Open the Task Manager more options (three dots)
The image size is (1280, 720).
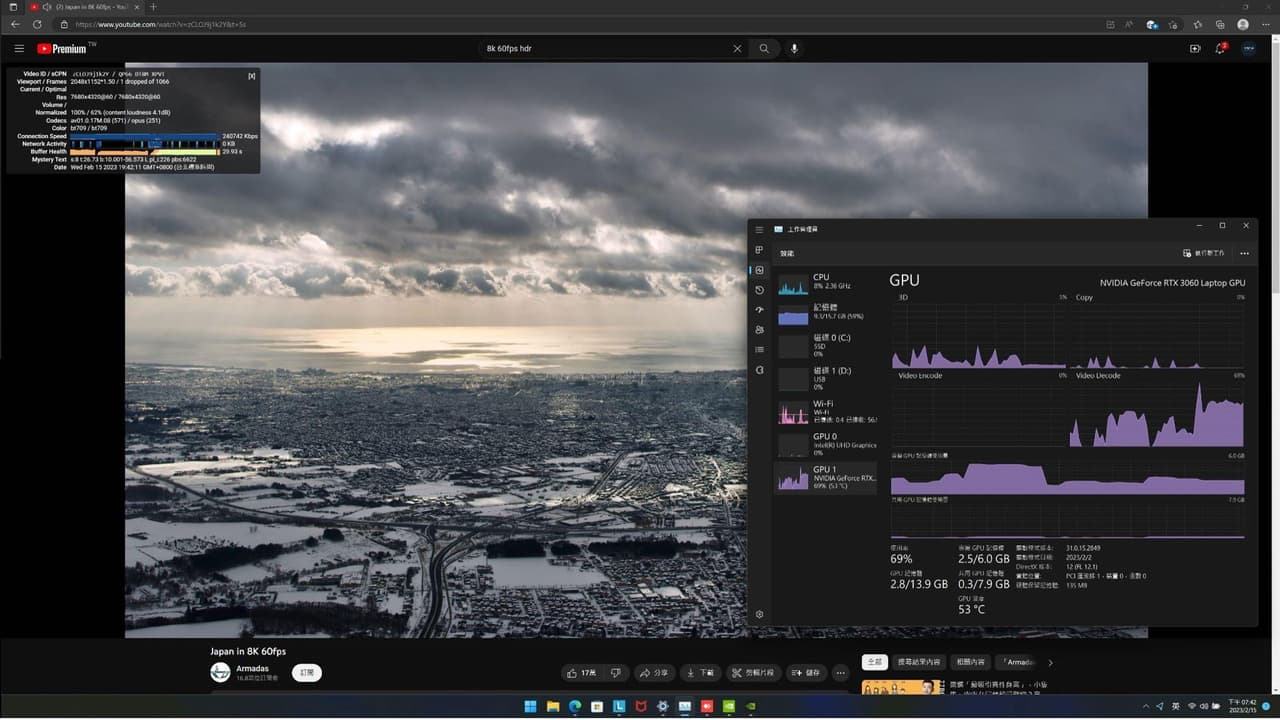1244,253
